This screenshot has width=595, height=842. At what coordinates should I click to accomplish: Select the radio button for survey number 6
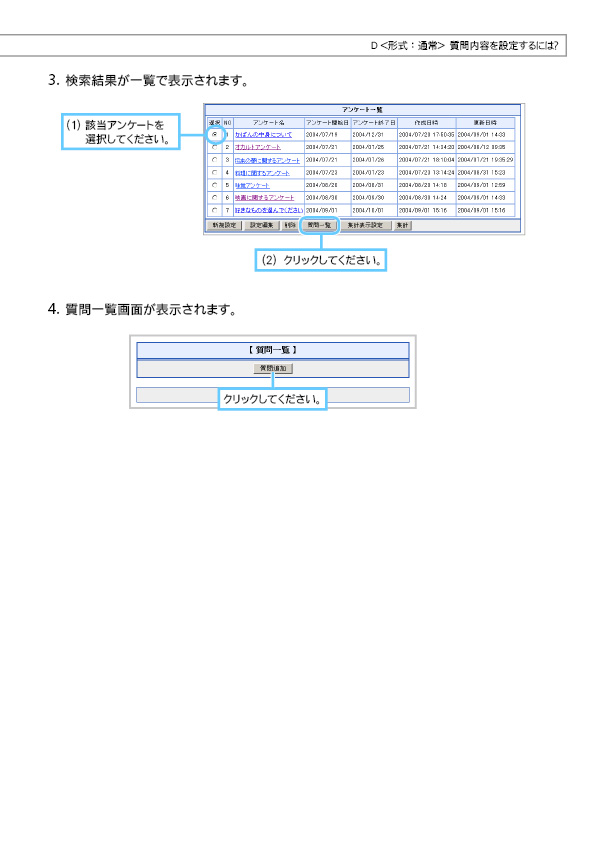[215, 198]
